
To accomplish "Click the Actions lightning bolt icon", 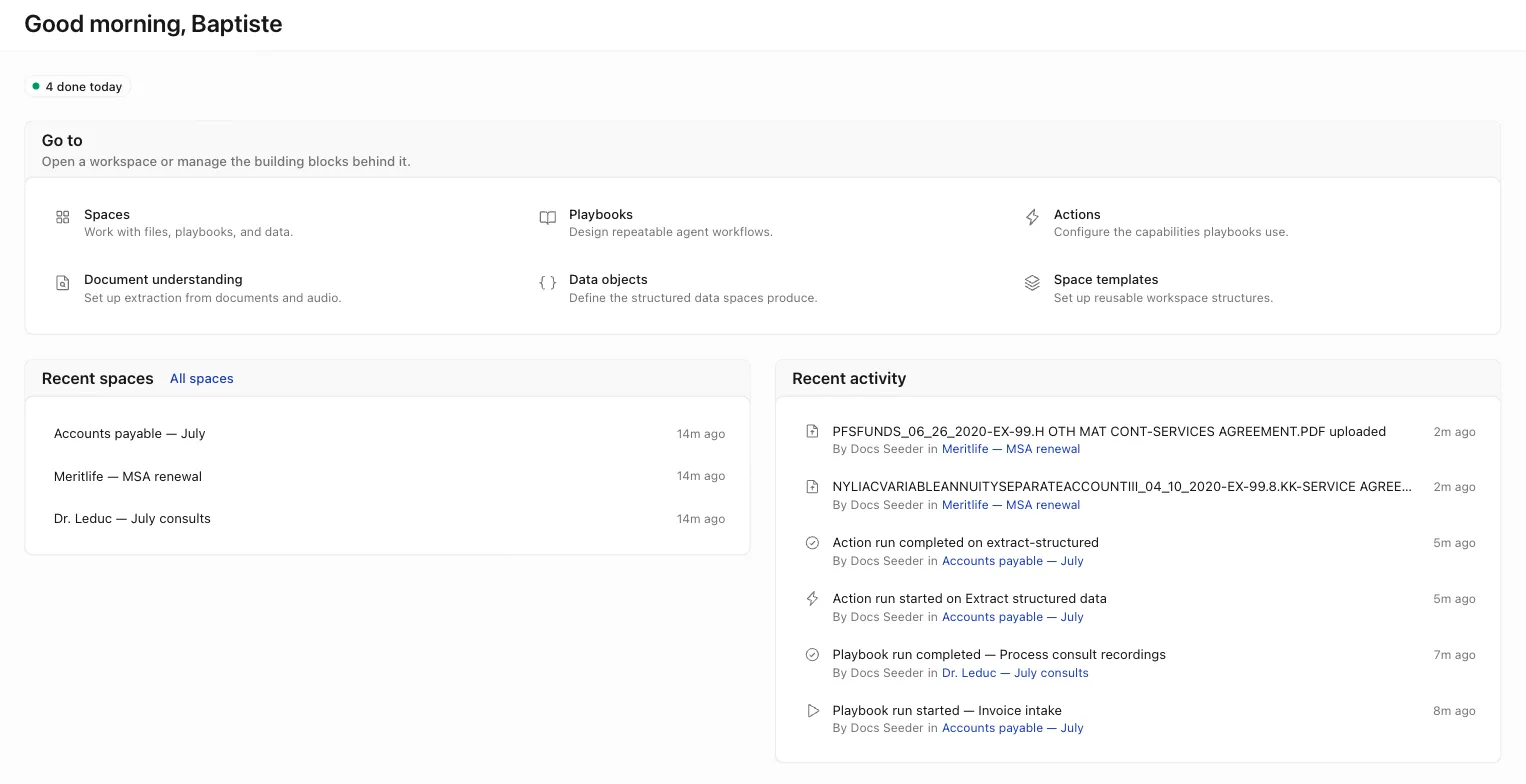I will [x=1032, y=217].
